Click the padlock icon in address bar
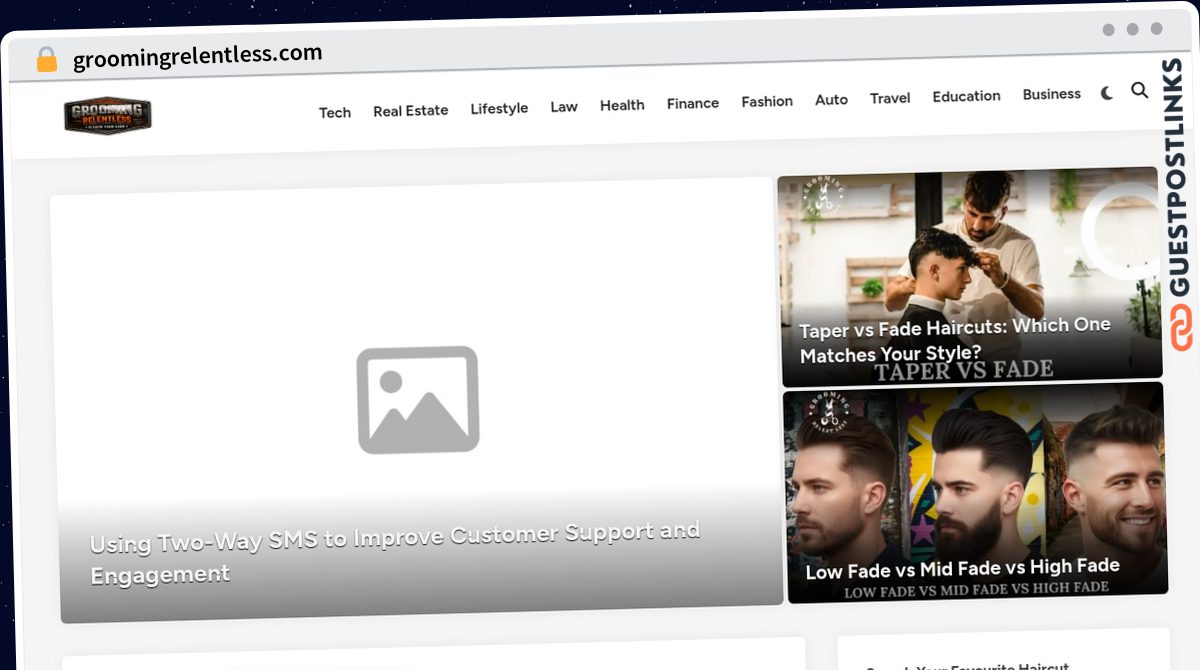Image resolution: width=1200 pixels, height=670 pixels. [46, 60]
